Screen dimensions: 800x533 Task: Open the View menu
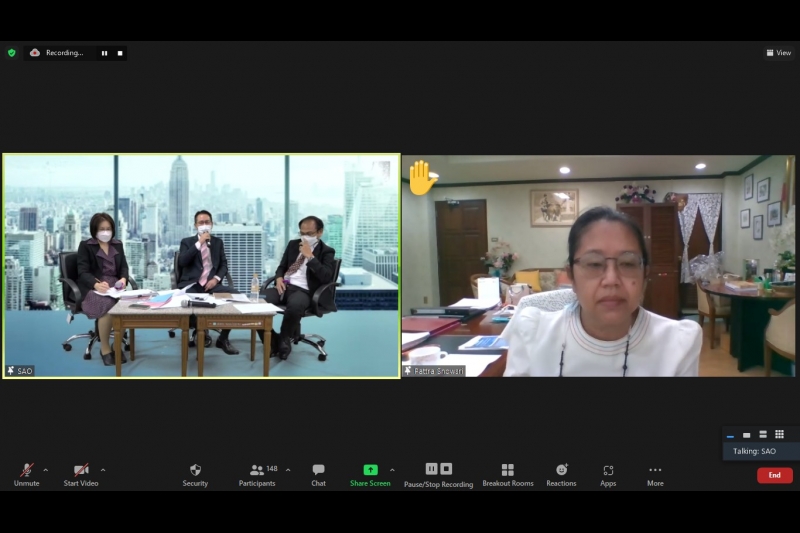point(778,53)
